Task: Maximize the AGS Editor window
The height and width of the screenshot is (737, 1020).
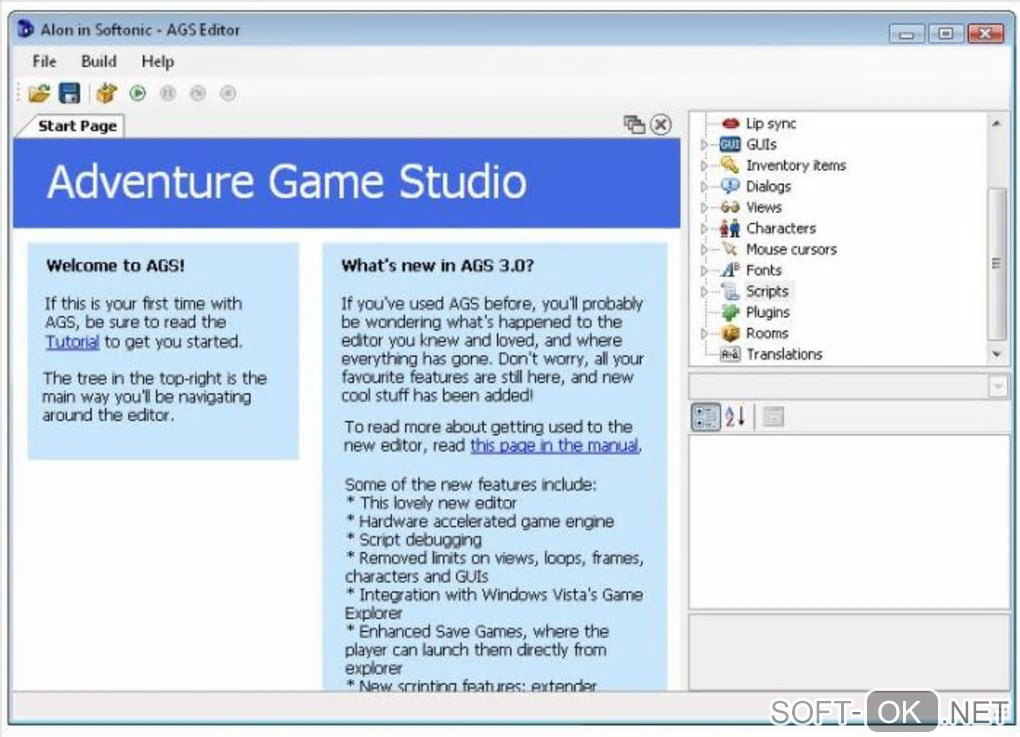Action: point(946,33)
